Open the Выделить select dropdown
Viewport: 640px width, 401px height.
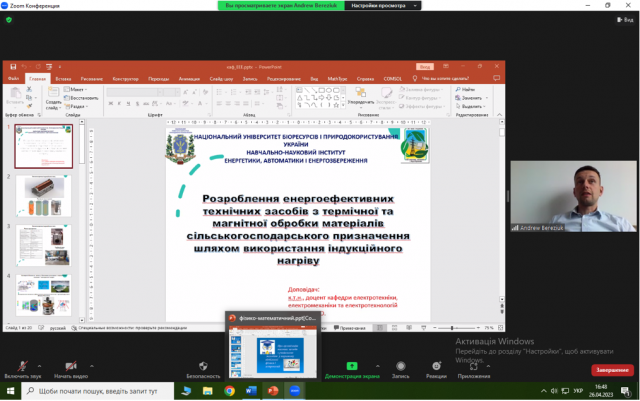[471, 107]
